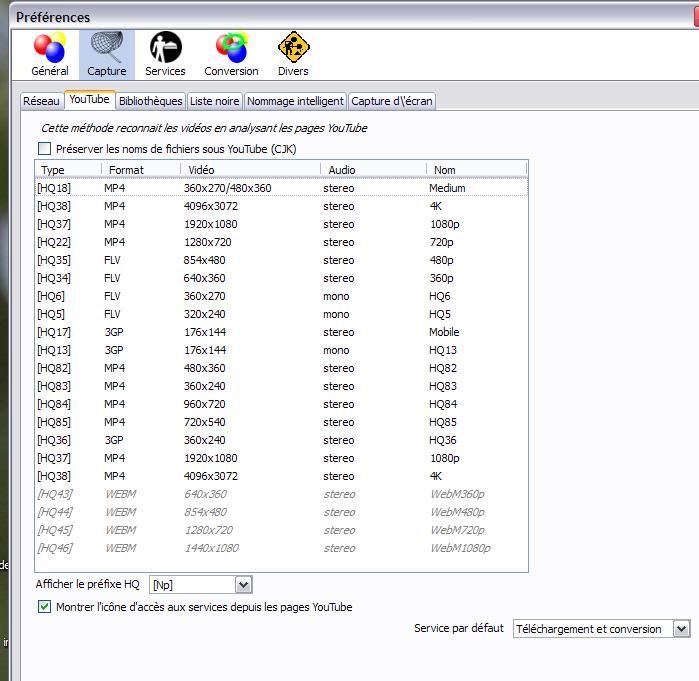Select the [HQ17] Mobile row

click(x=281, y=332)
